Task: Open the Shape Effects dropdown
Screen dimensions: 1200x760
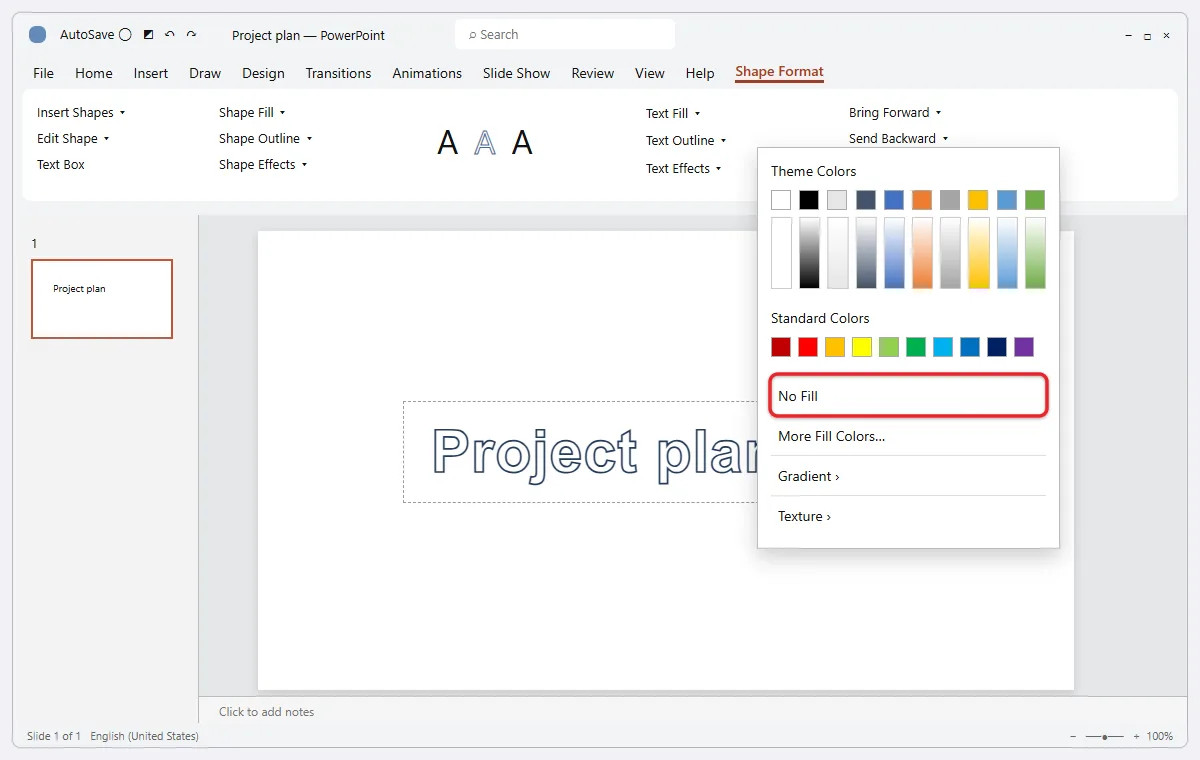Action: click(263, 164)
